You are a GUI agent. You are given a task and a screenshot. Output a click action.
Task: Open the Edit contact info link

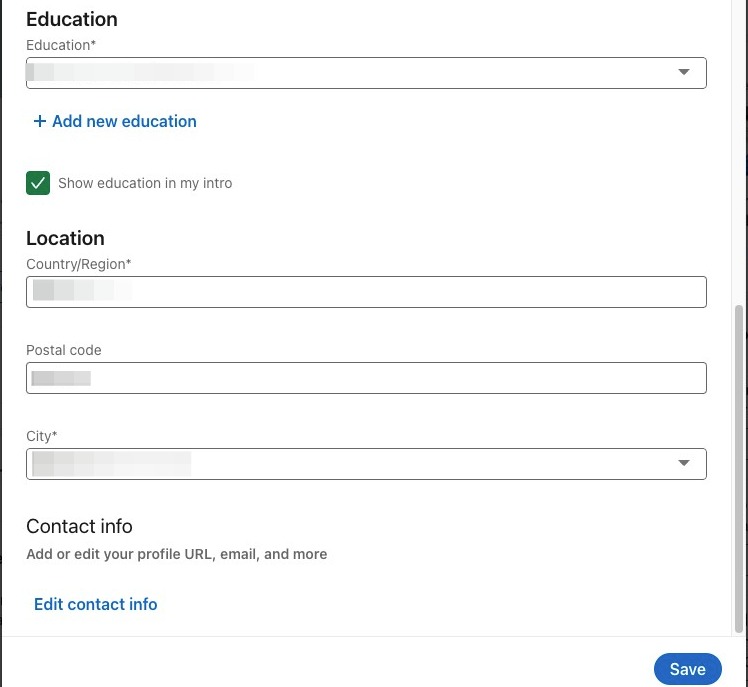(x=96, y=604)
